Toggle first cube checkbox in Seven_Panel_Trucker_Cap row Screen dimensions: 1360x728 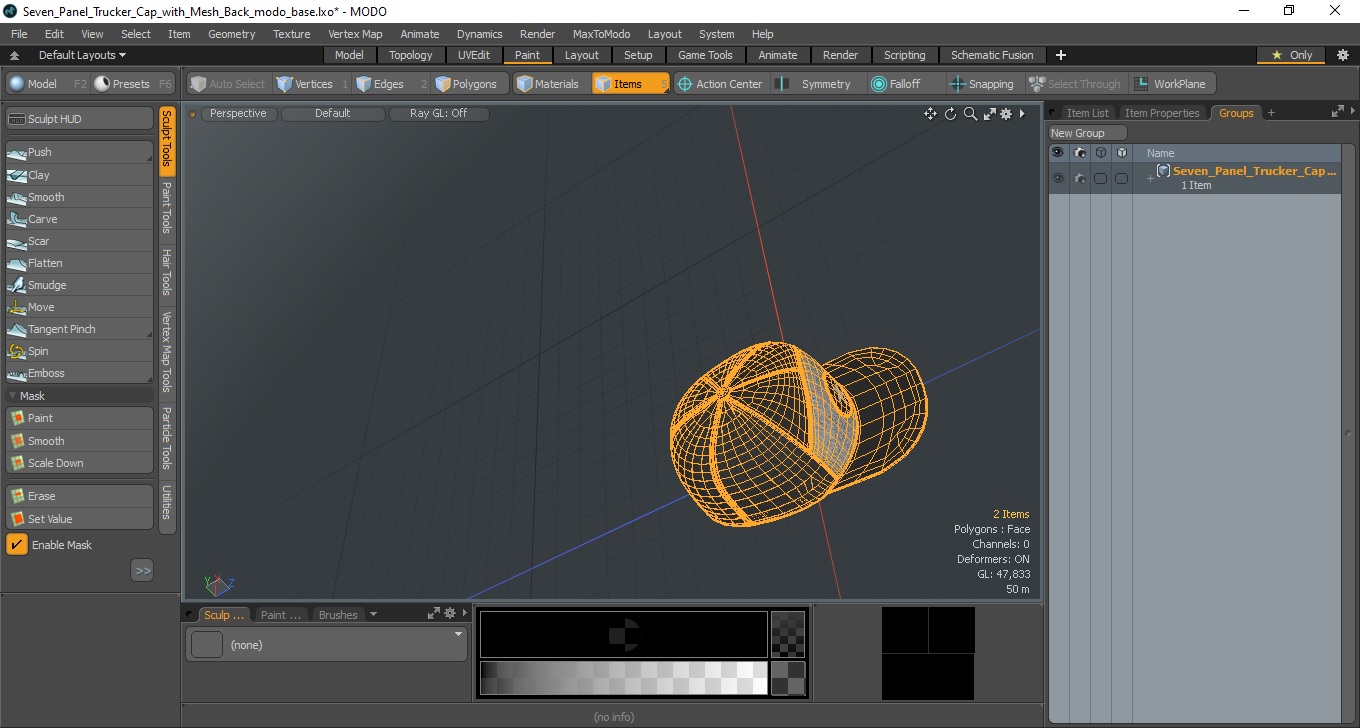click(x=1100, y=178)
